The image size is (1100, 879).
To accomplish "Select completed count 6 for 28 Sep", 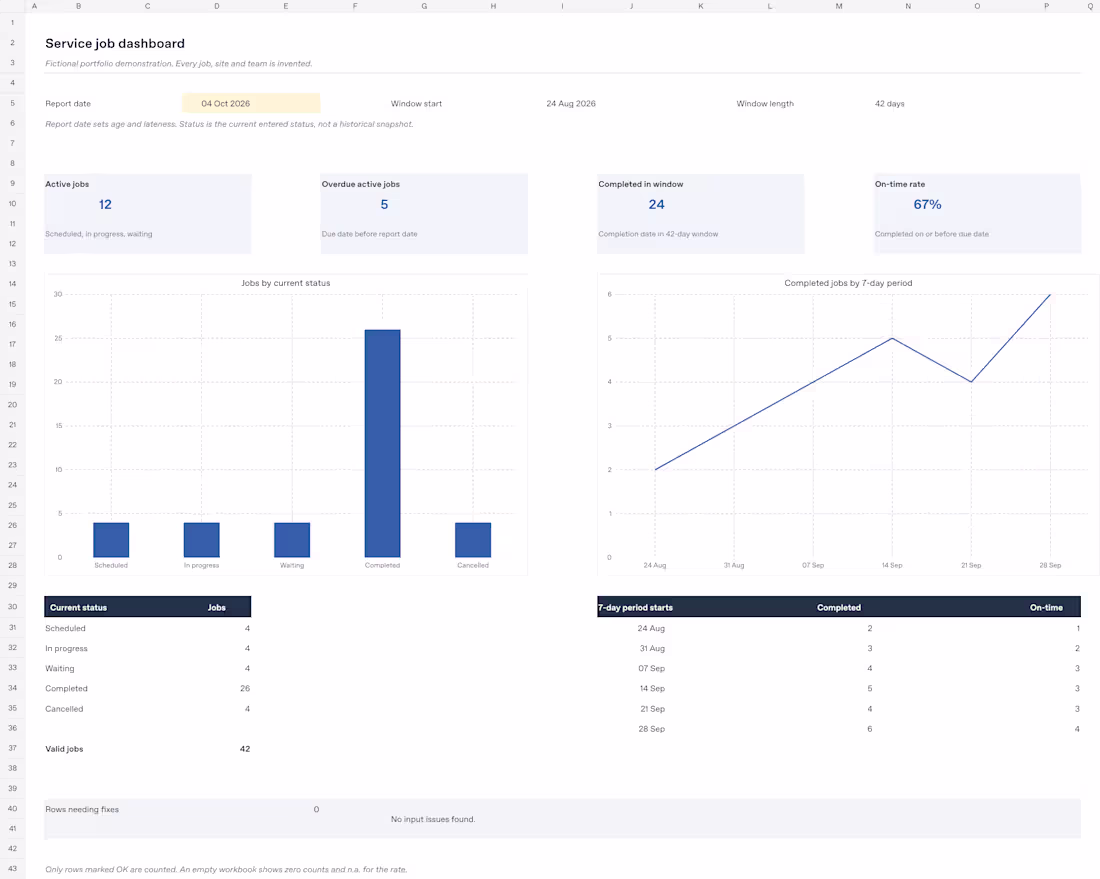I will coord(870,729).
